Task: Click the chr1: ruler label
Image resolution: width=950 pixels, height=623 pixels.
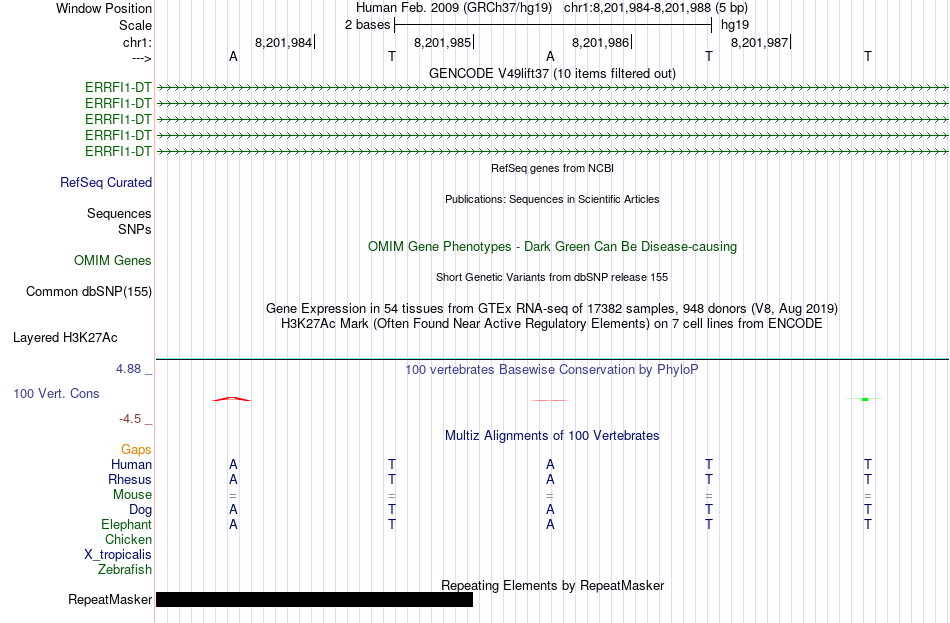Action: 137,42
